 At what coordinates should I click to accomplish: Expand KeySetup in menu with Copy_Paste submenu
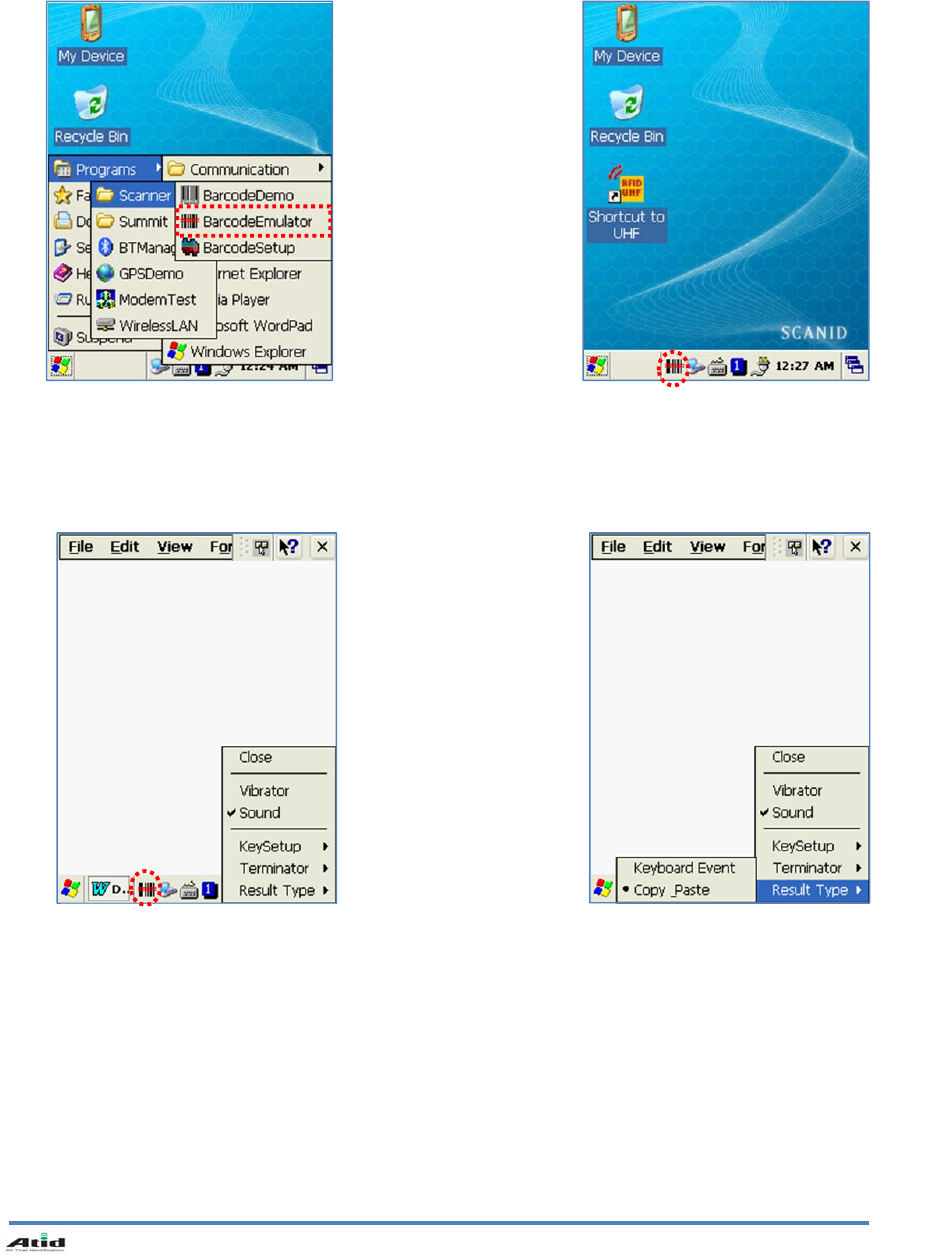tap(812, 846)
